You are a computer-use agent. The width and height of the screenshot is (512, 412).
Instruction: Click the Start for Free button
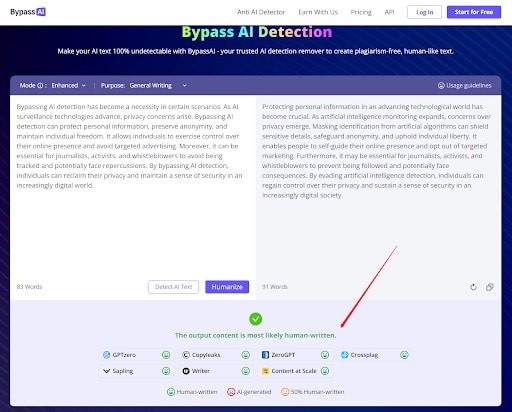[x=474, y=12]
